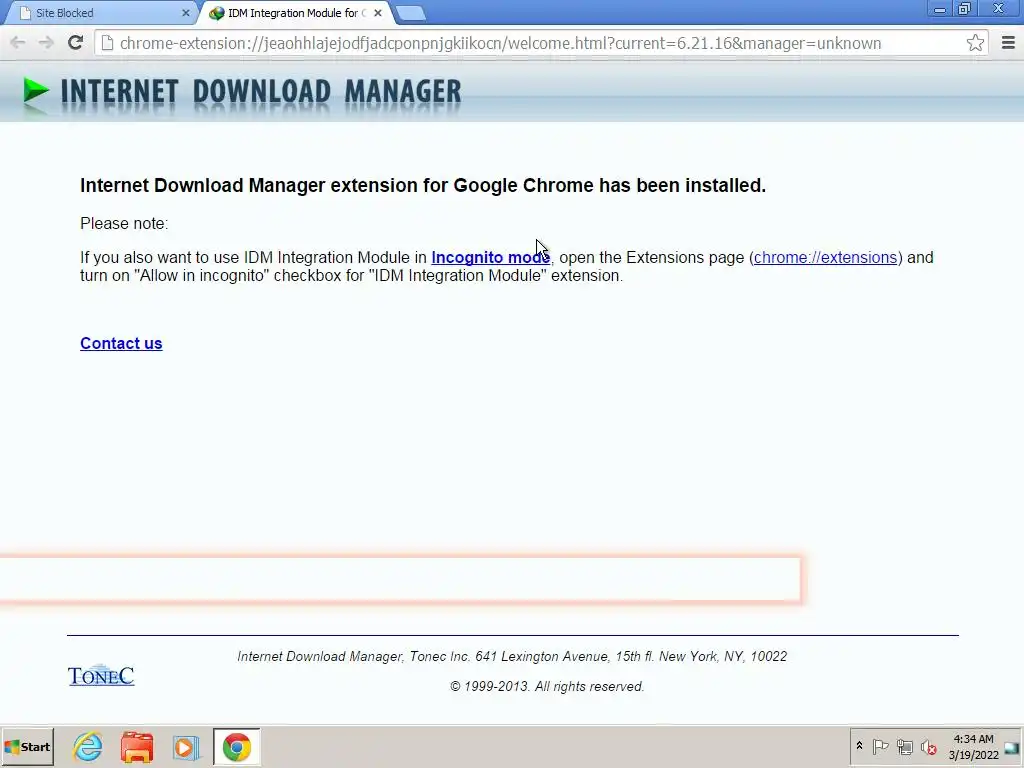Click the browser forward arrow
The height and width of the screenshot is (768, 1024).
[x=46, y=43]
